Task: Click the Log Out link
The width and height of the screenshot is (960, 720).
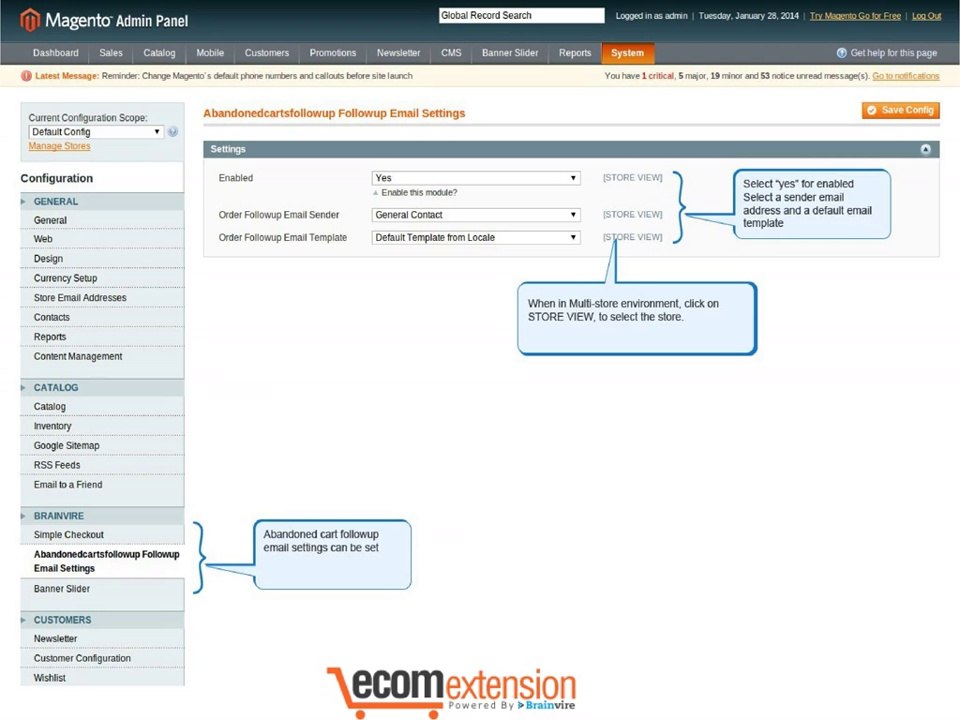Action: [926, 16]
